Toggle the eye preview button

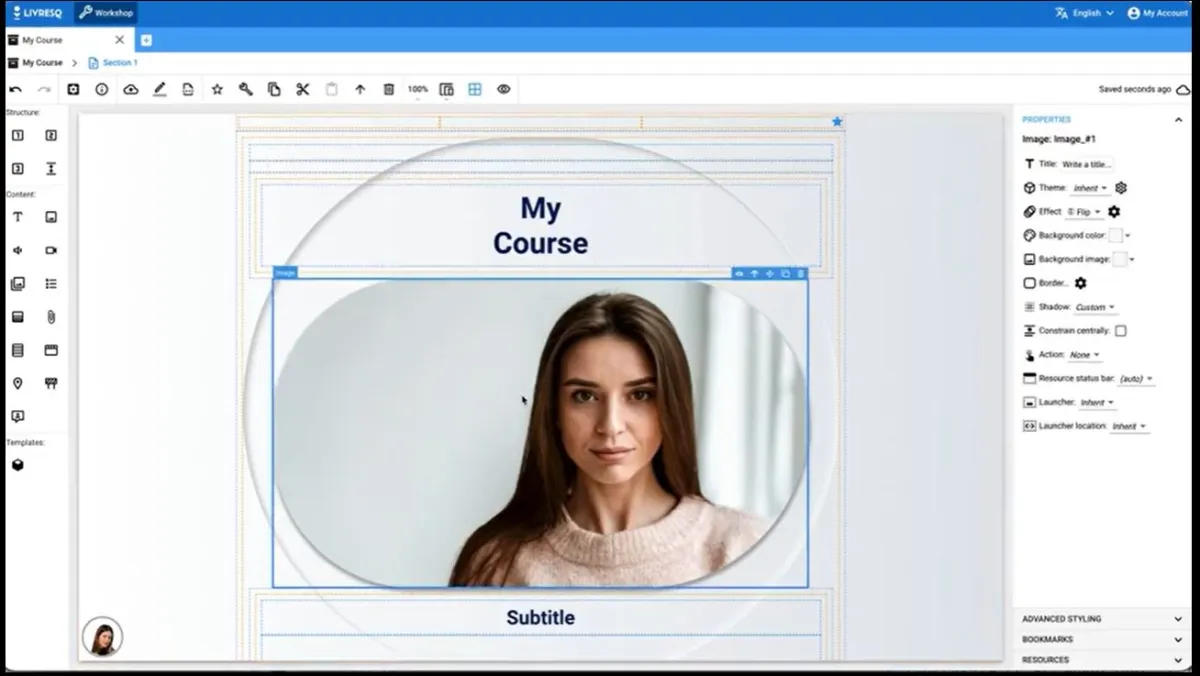[504, 89]
